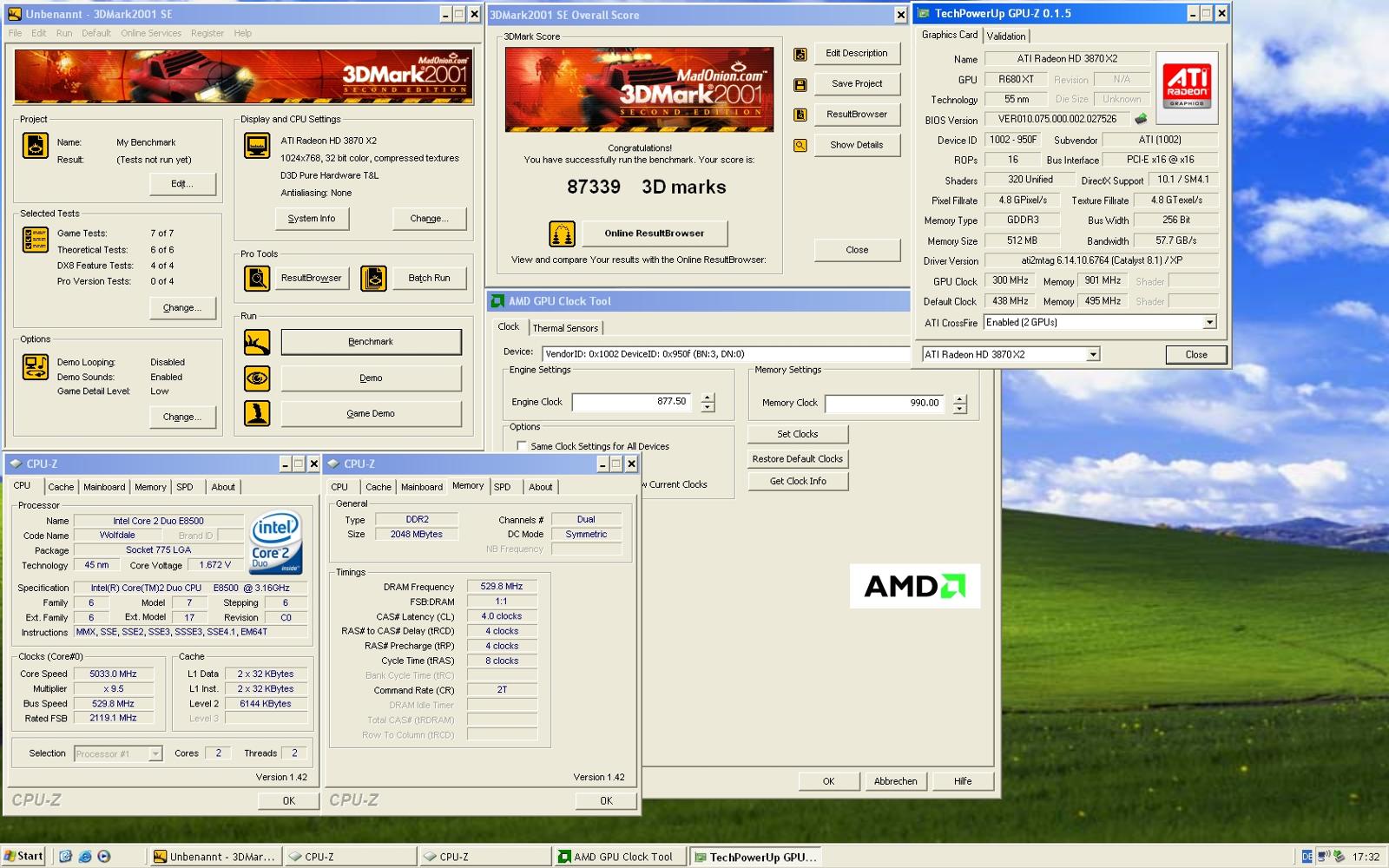Click the BIOS save chip icon in GPU-Z
This screenshot has height=868, width=1389.
[1141, 119]
